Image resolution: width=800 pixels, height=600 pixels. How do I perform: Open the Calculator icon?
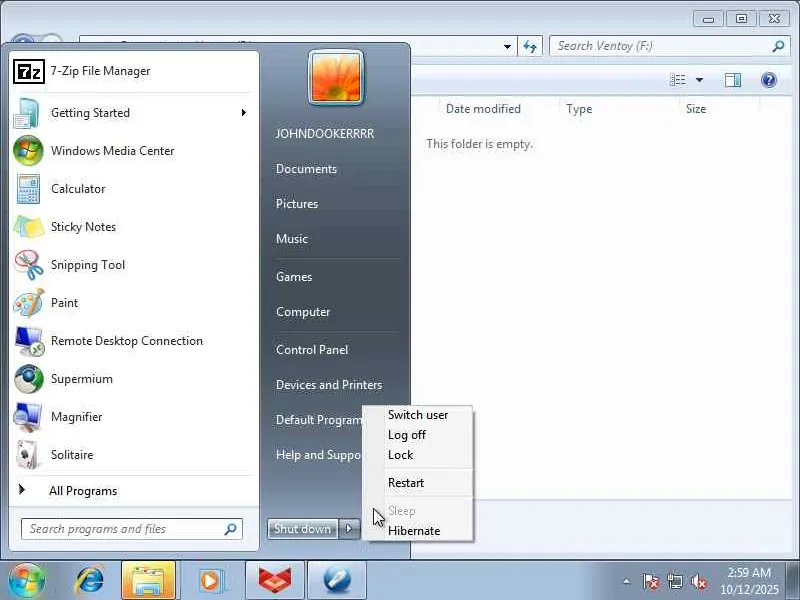point(28,189)
